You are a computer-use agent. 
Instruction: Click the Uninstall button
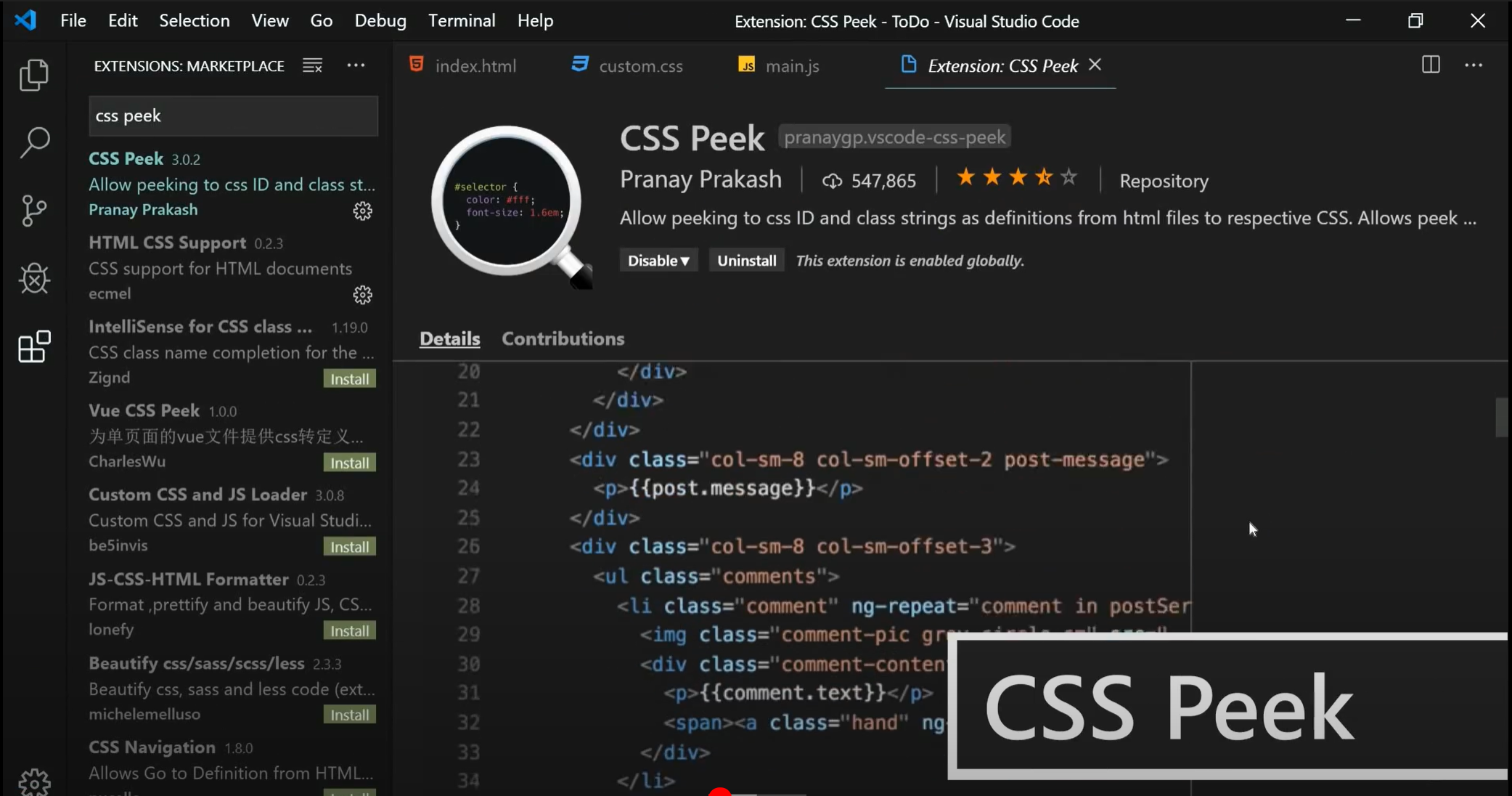pyautogui.click(x=746, y=261)
